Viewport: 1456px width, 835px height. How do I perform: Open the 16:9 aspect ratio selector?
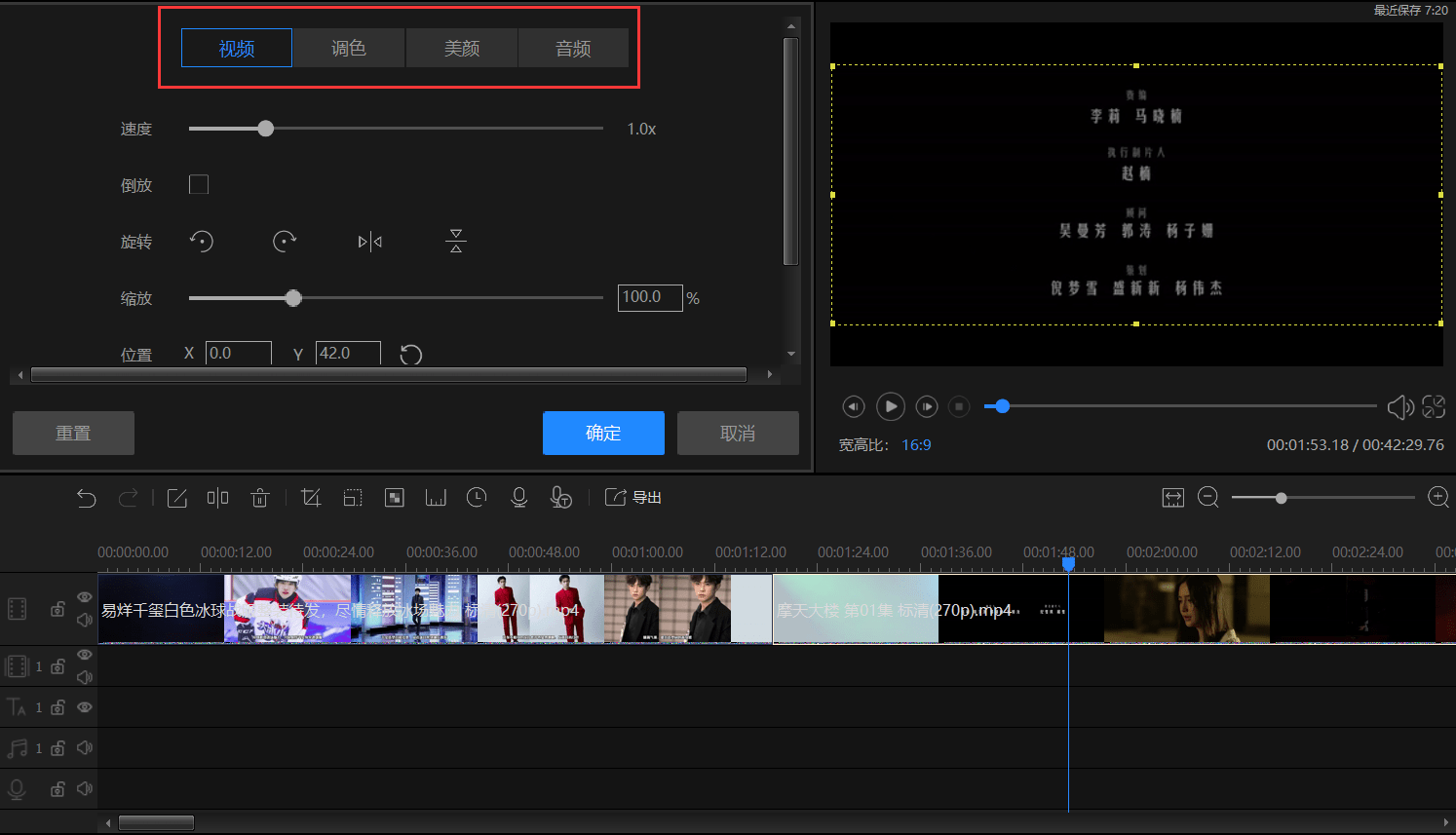[916, 445]
